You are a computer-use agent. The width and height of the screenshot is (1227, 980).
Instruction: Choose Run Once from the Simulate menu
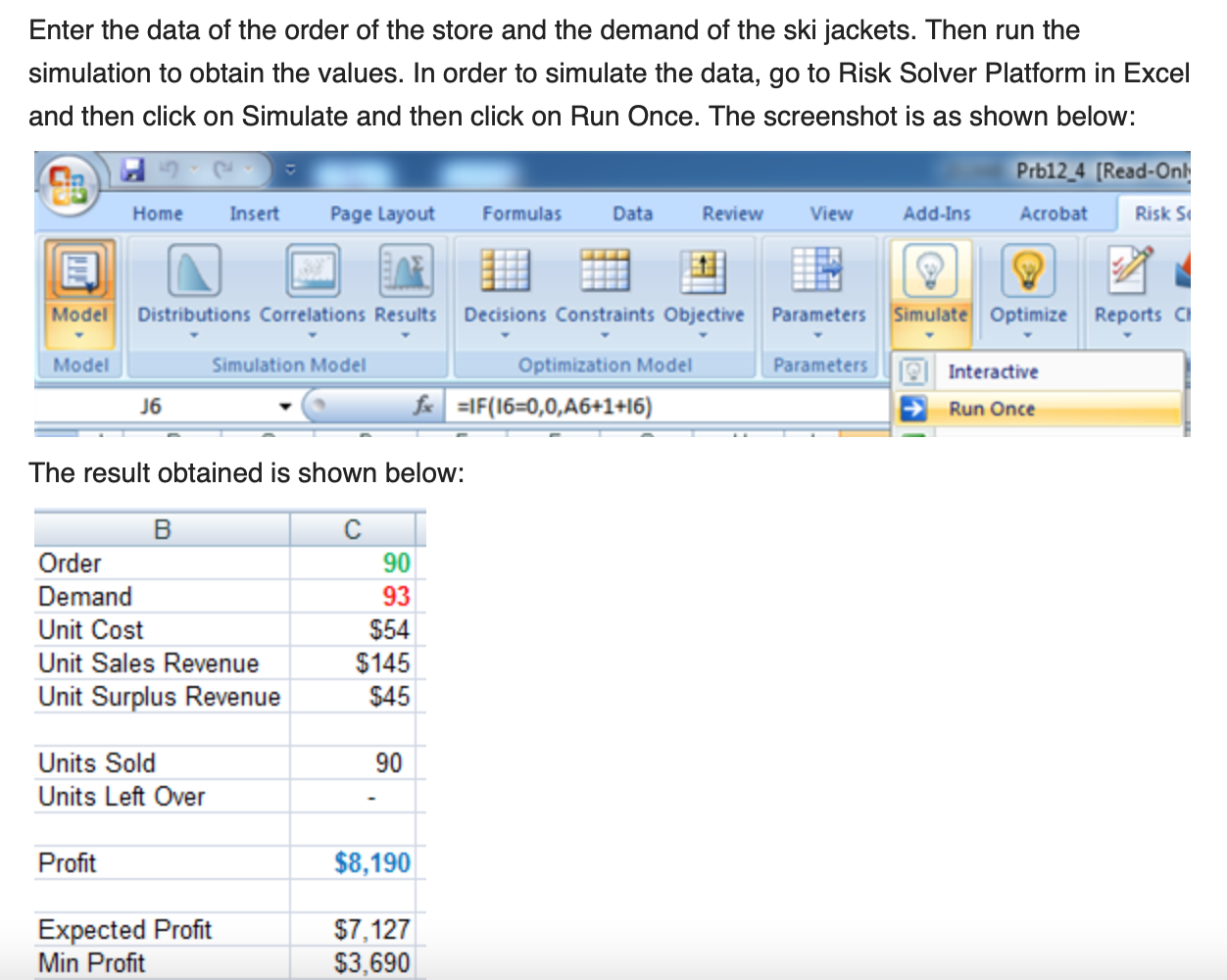click(x=992, y=409)
